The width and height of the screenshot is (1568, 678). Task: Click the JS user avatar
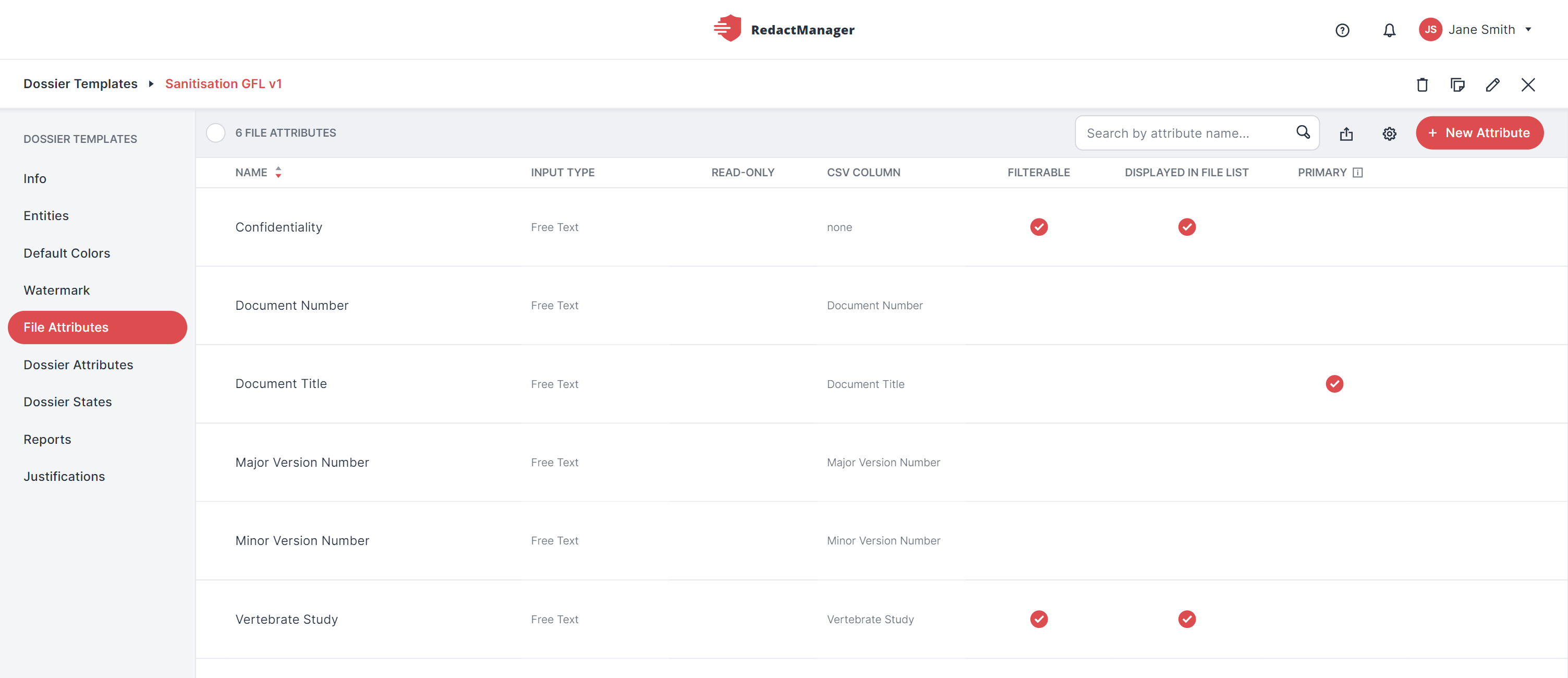[x=1430, y=29]
